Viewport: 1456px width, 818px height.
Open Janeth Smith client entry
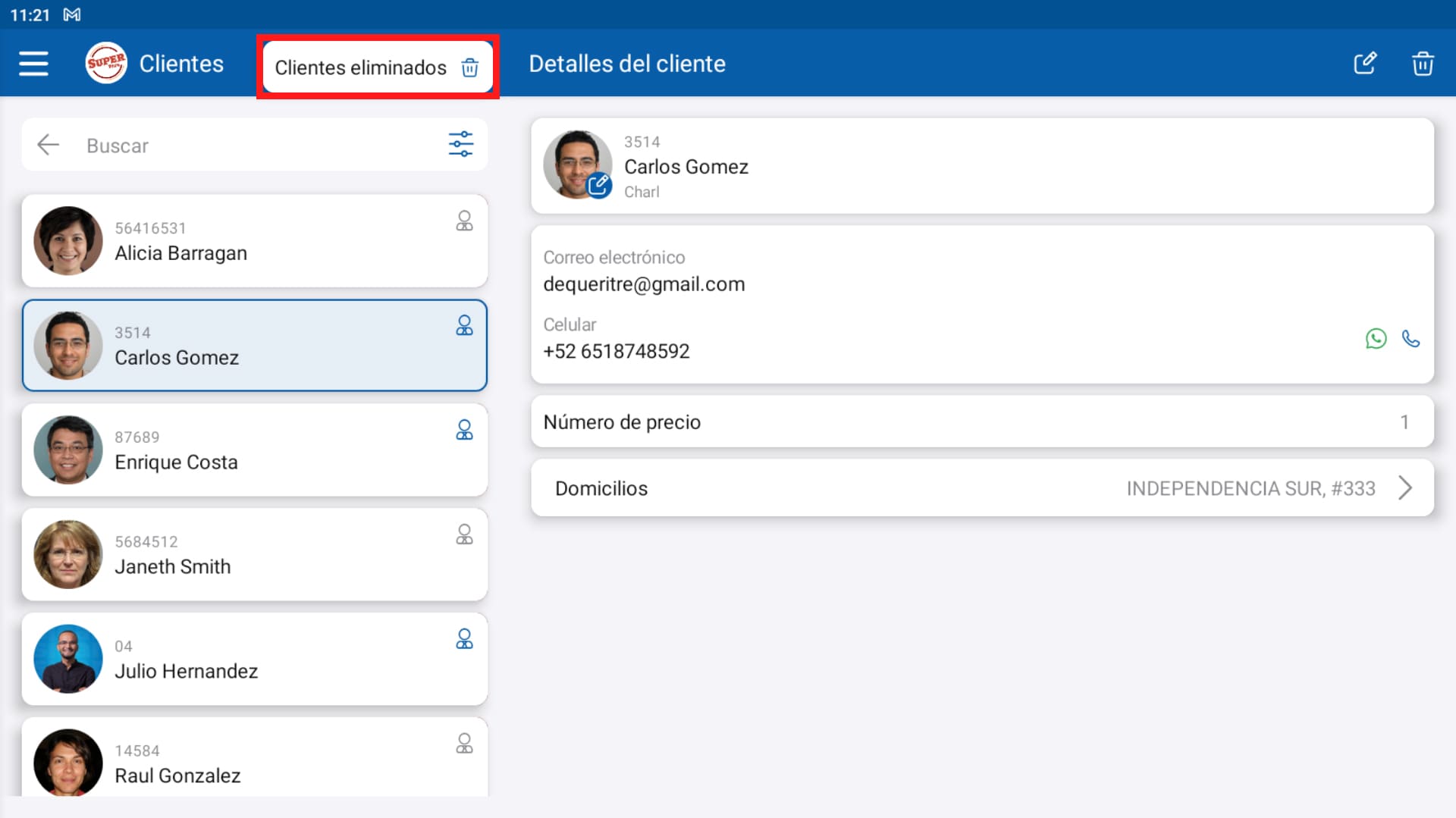pyautogui.click(x=255, y=555)
